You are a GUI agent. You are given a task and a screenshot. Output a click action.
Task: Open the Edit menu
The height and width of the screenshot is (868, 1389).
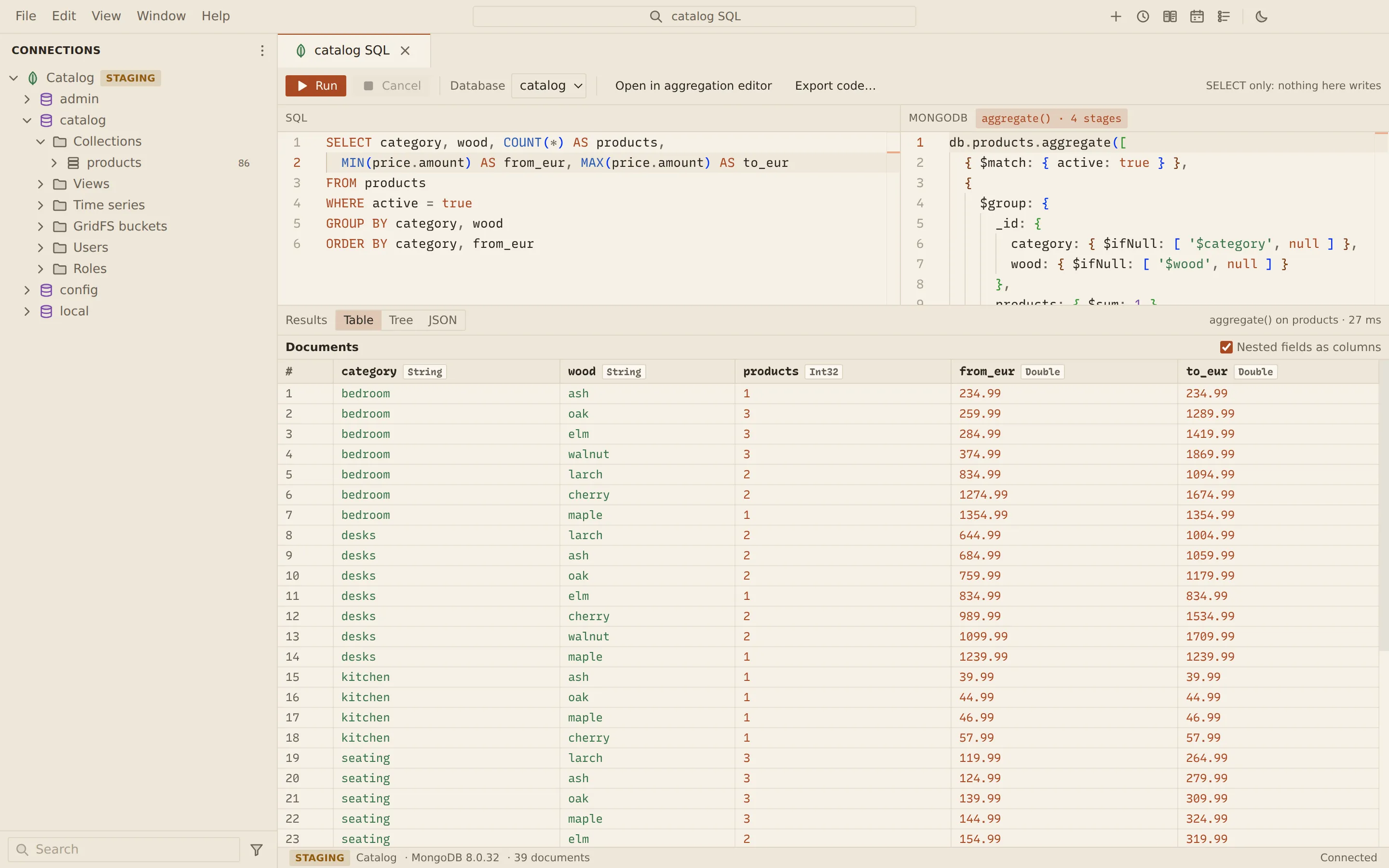pos(64,16)
